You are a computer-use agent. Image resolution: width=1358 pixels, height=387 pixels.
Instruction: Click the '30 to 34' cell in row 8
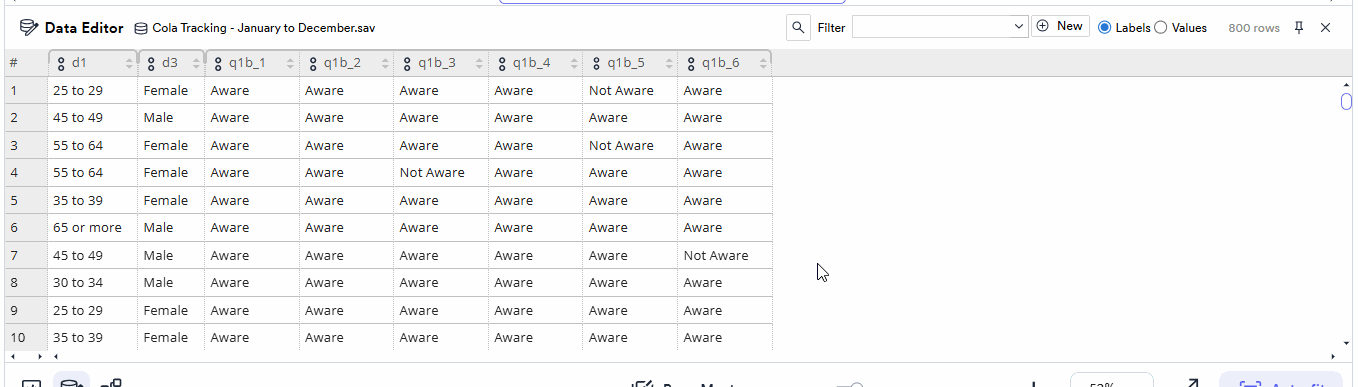click(93, 283)
